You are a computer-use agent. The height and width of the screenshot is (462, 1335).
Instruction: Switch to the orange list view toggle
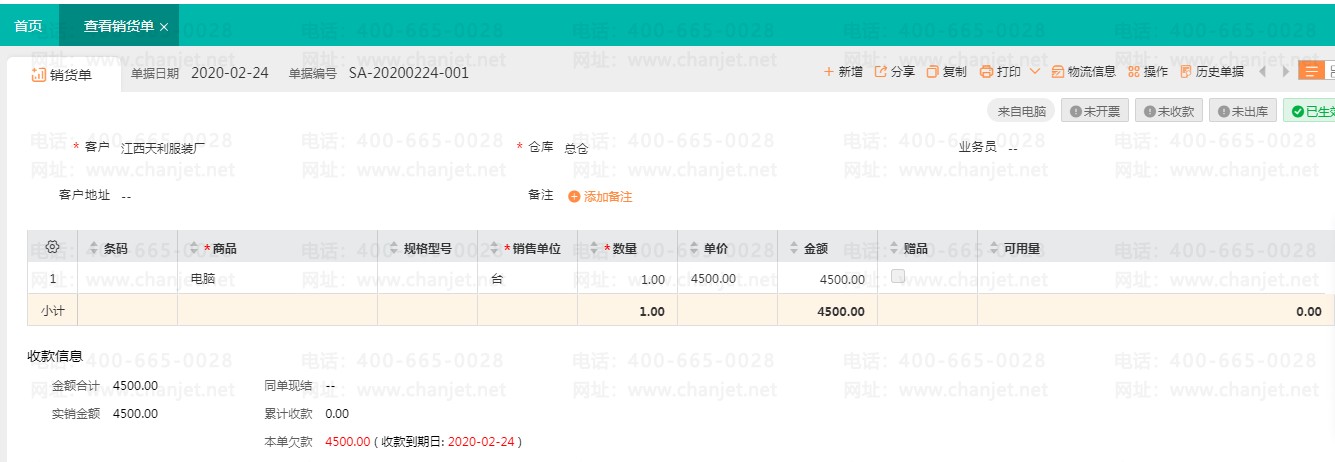tap(1310, 72)
